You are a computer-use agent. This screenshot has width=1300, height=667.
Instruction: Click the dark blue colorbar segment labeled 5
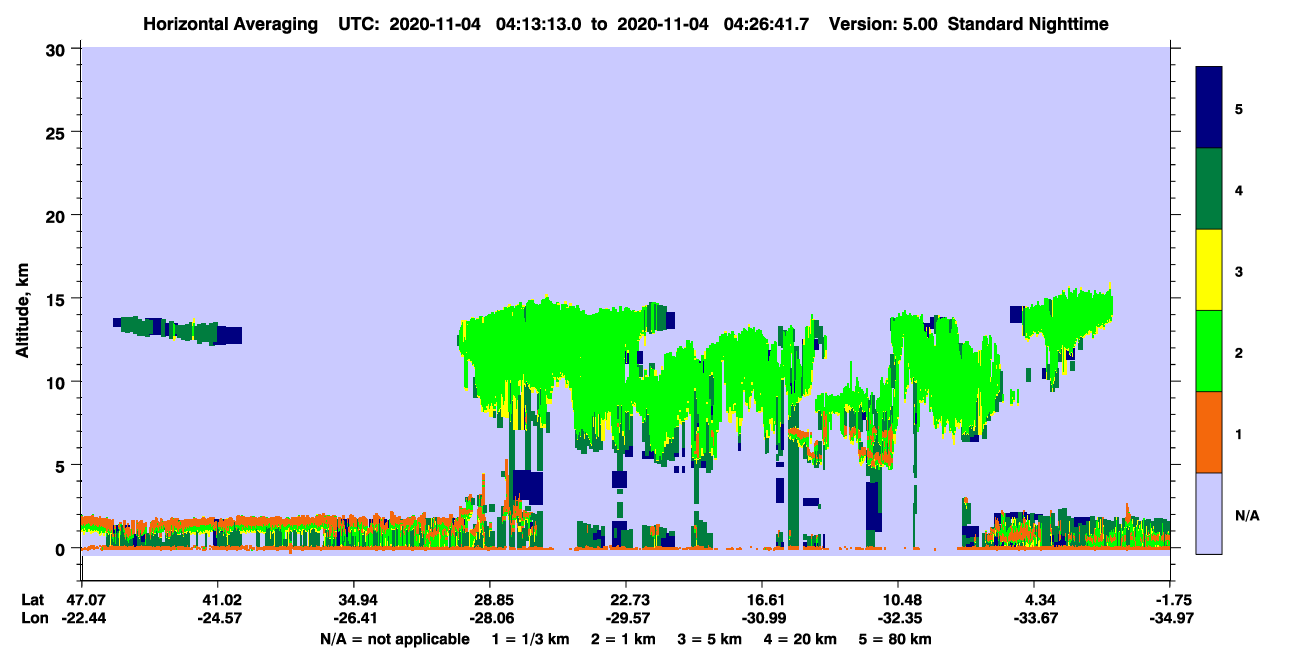1209,108
